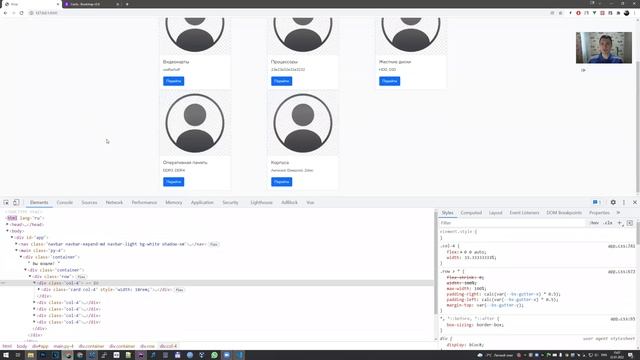Click the blue button on the Видеокарты card
Screen dimensions: 640x360
point(173,81)
